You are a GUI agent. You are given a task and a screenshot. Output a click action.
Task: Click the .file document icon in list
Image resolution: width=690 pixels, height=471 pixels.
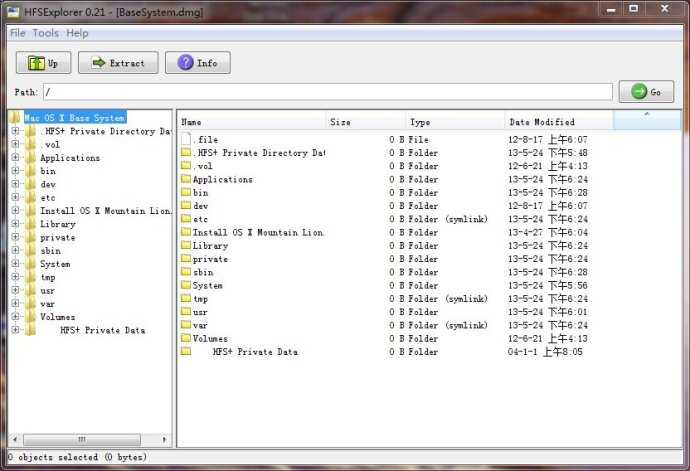tap(186, 139)
